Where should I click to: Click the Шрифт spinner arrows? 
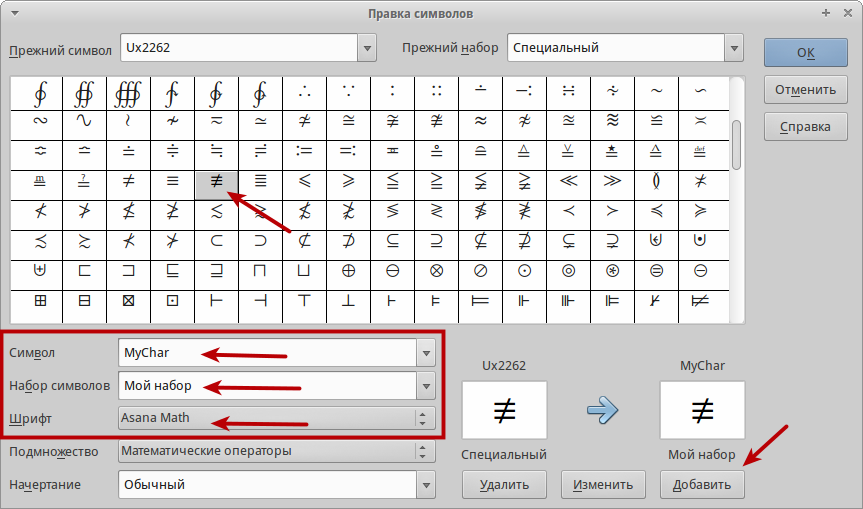point(422,418)
